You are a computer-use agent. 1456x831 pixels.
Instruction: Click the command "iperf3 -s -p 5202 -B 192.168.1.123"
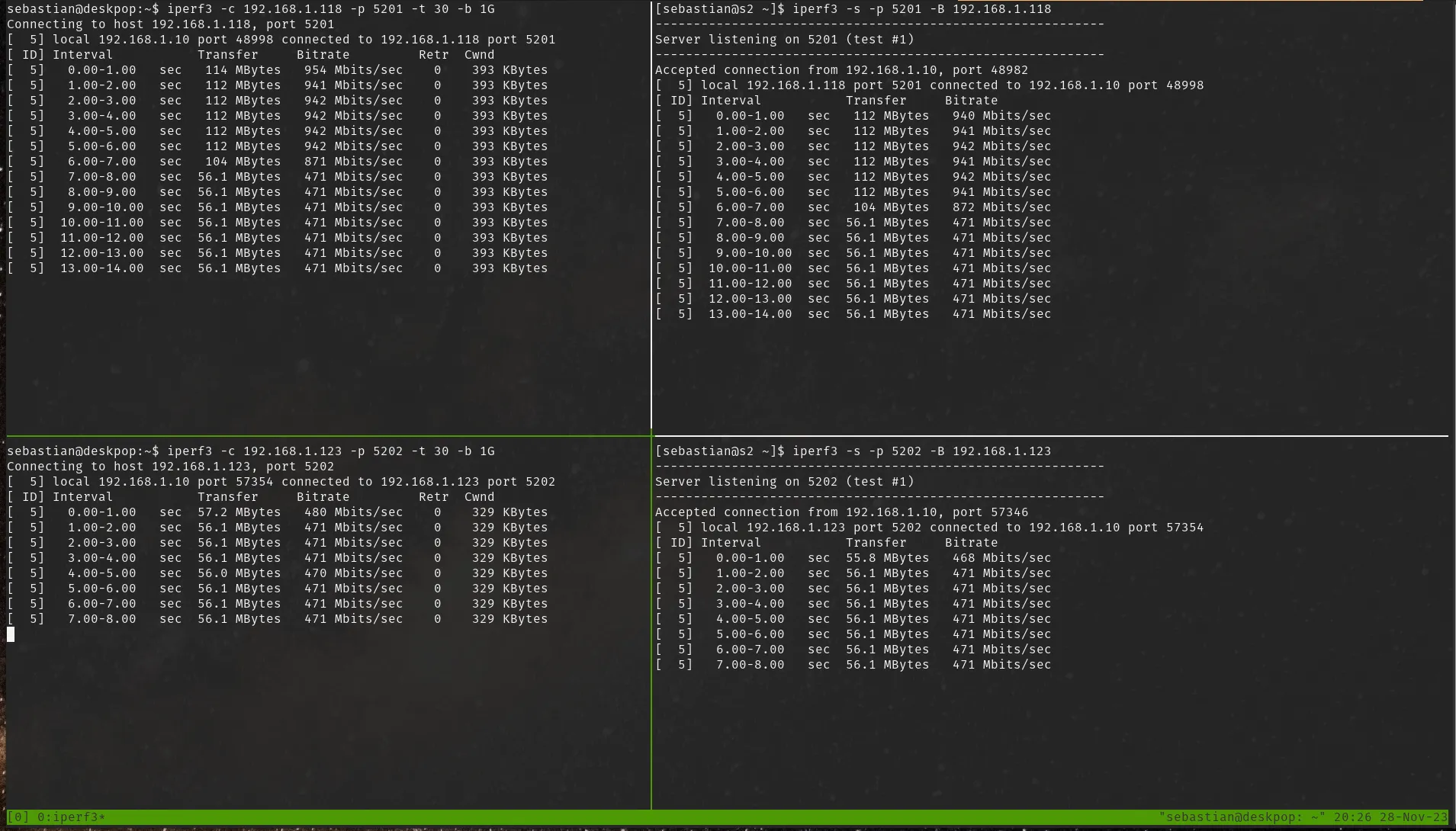click(x=921, y=451)
